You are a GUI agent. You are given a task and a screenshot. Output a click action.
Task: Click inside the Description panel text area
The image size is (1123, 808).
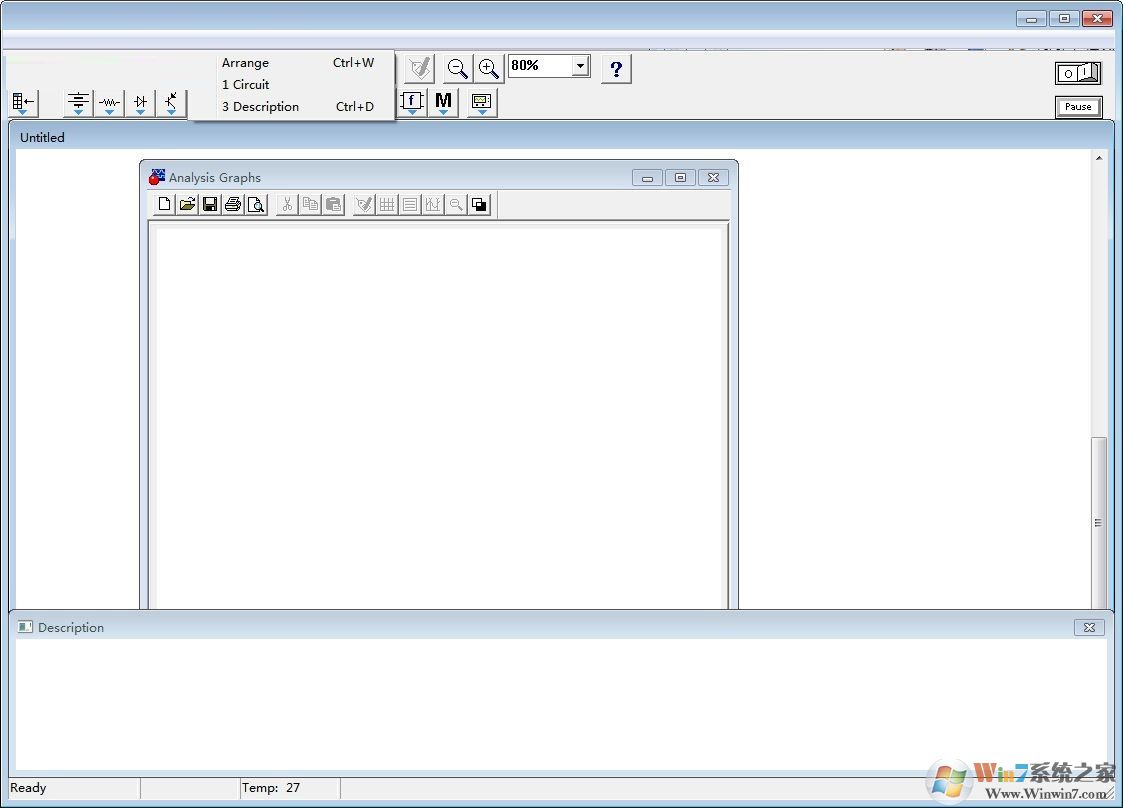click(560, 700)
